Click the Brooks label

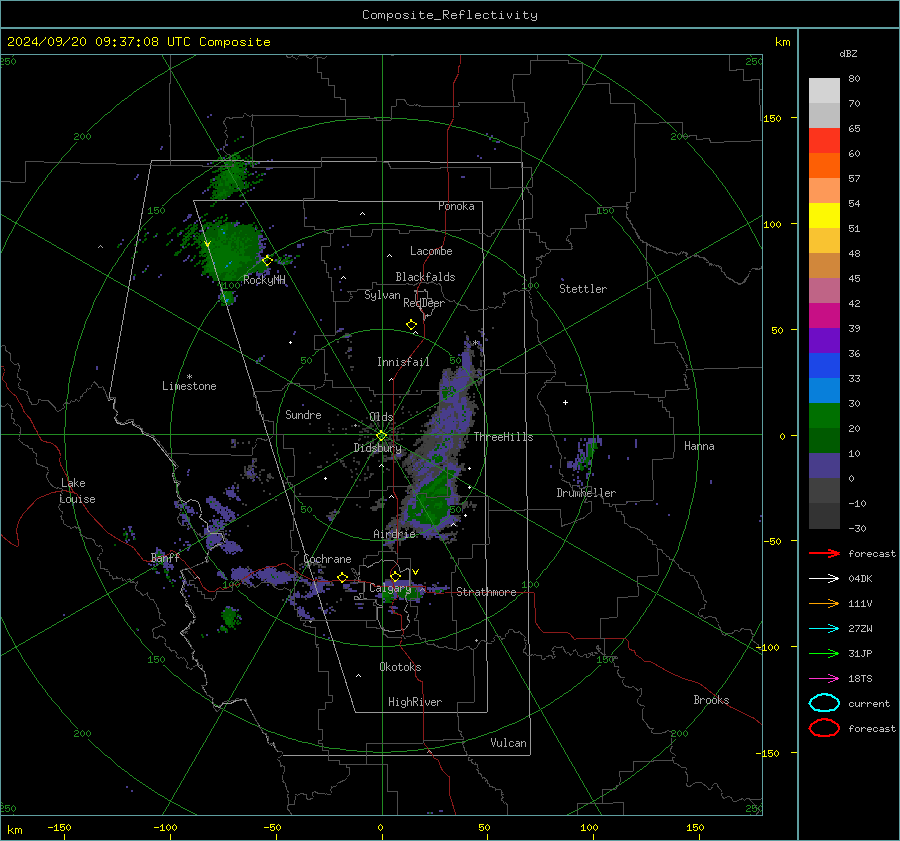[711, 700]
